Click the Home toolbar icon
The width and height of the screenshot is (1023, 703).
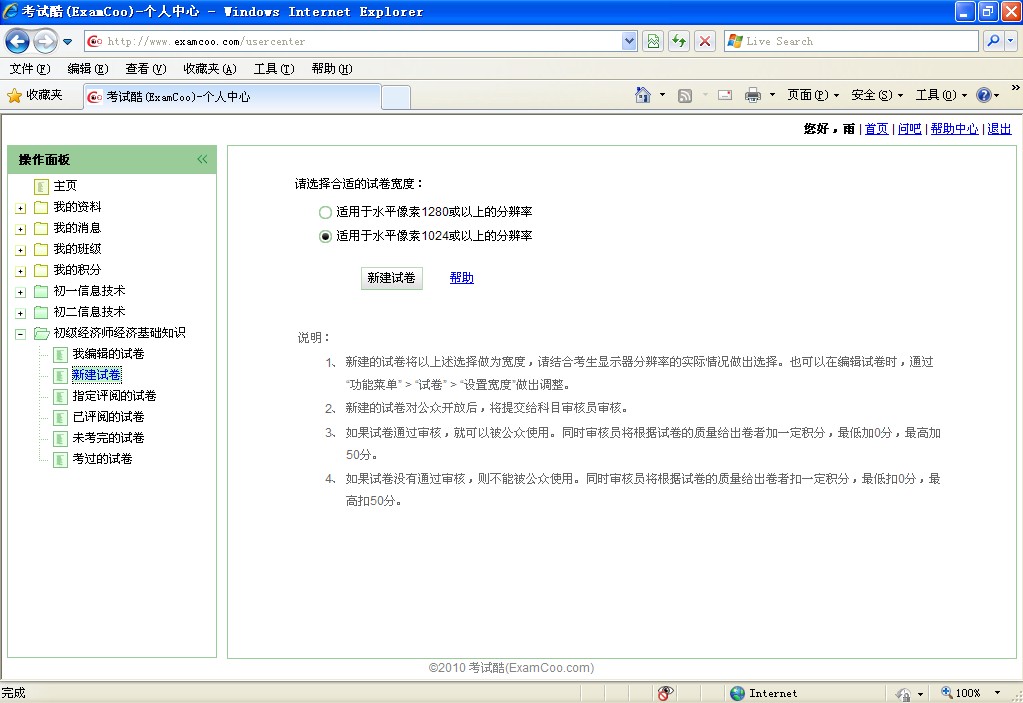644,95
